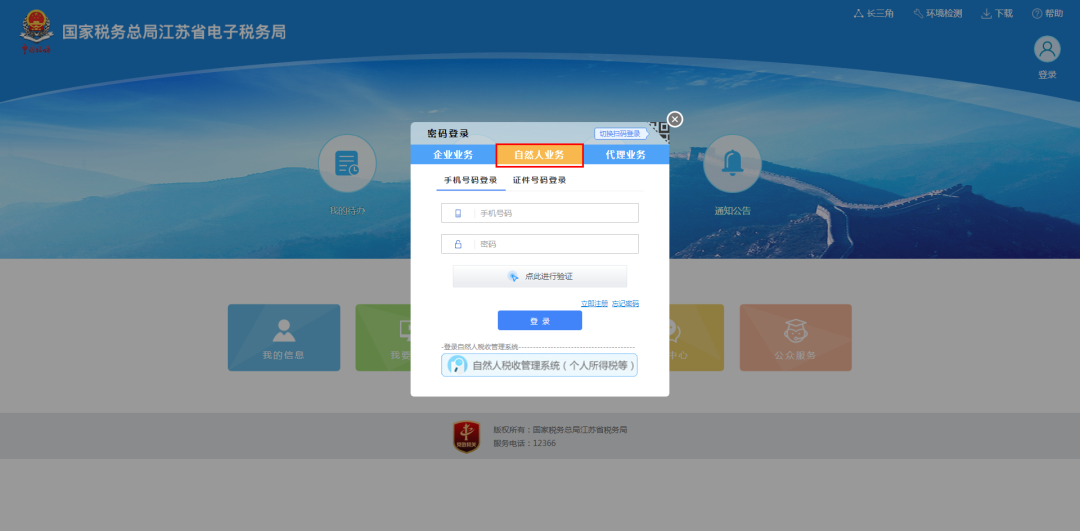
Task: Click the site title 国家税务总局江苏省电子税务局
Action: click(174, 32)
